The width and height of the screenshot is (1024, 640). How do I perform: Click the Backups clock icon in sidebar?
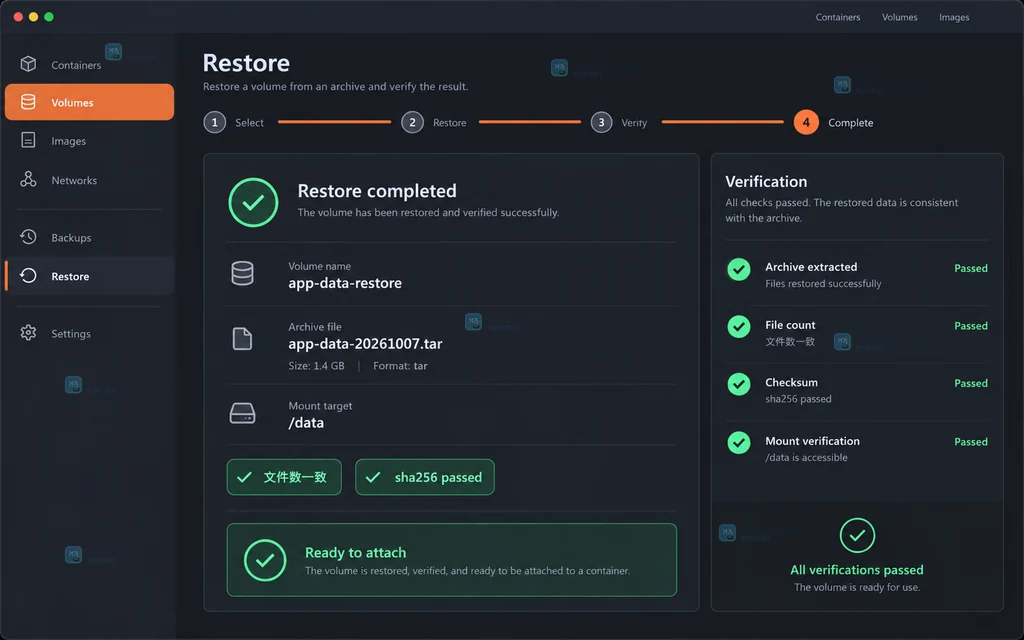tap(28, 237)
